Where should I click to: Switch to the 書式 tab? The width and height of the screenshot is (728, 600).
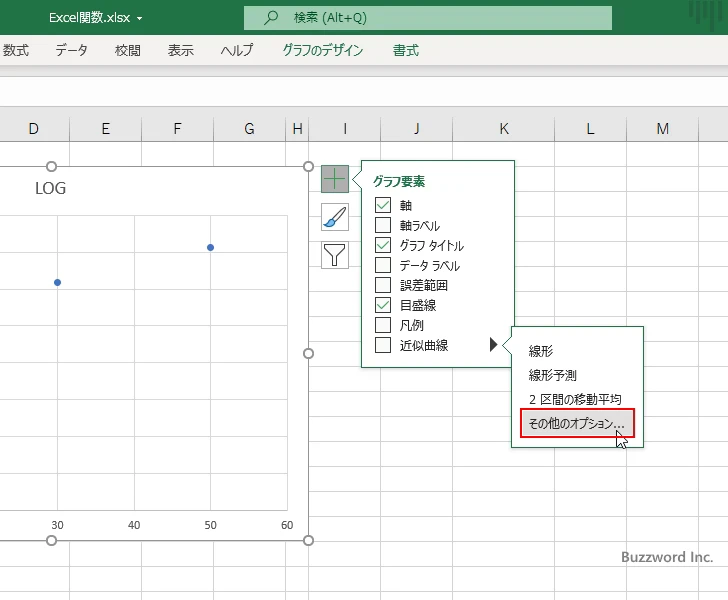[x=406, y=50]
